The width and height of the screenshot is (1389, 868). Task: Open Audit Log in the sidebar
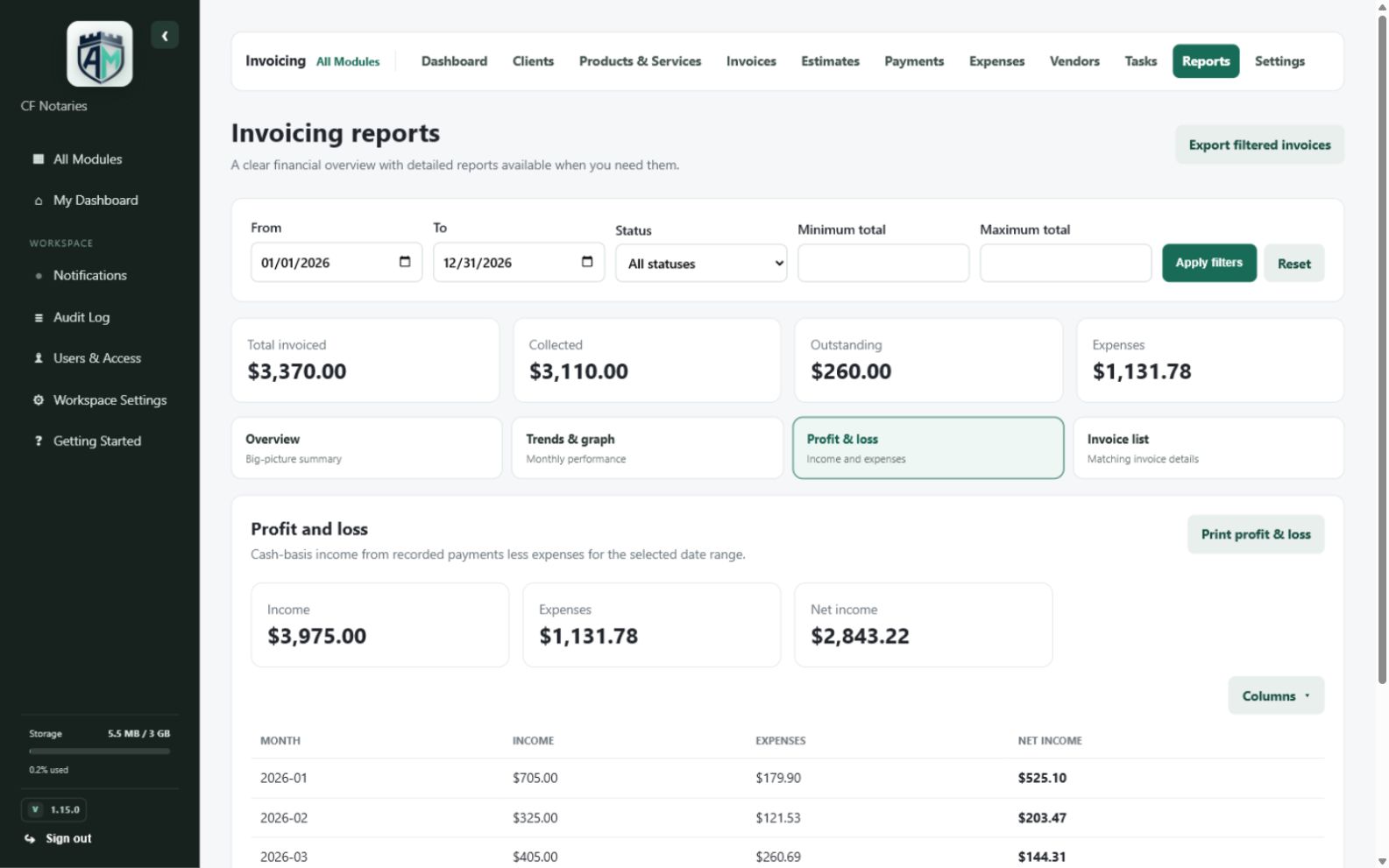tap(100, 318)
